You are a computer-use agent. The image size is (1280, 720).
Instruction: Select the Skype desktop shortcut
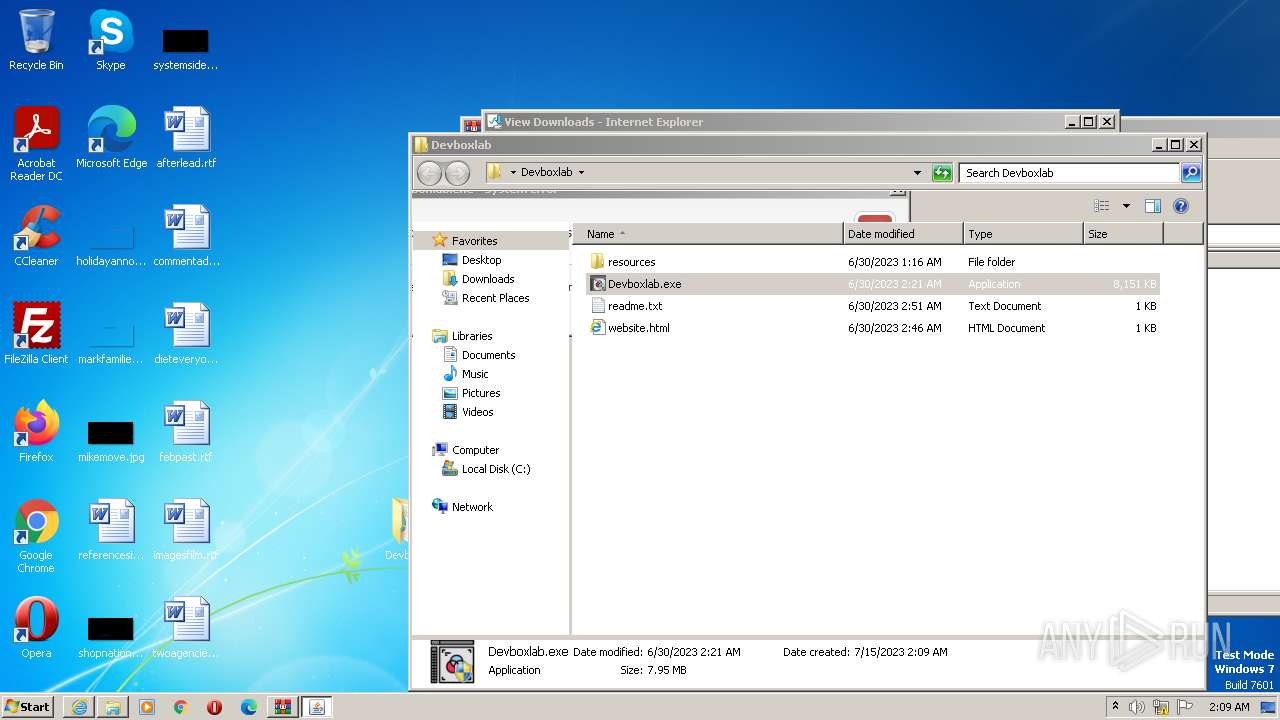[x=111, y=40]
